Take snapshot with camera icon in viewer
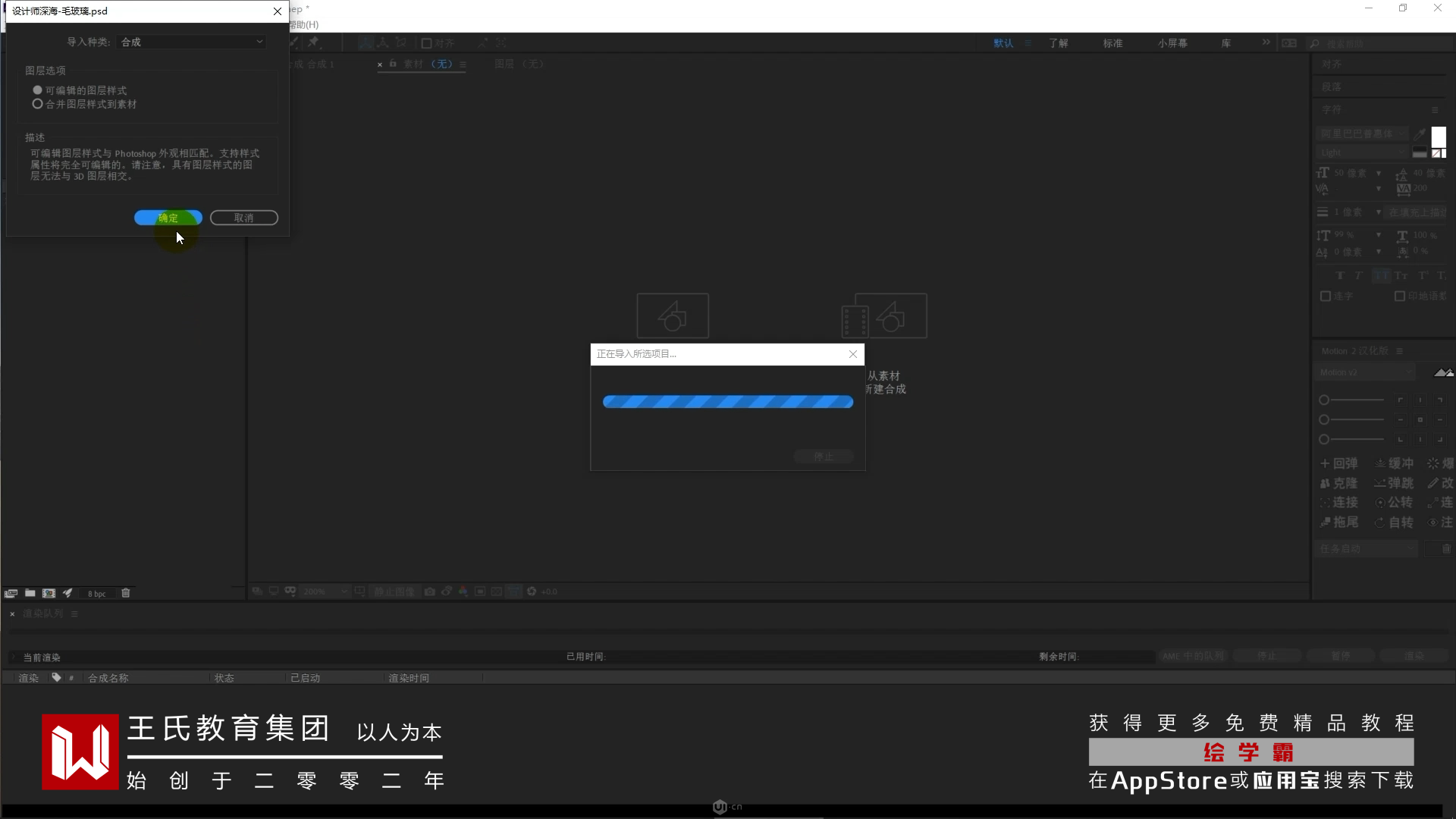1456x819 pixels. (430, 591)
